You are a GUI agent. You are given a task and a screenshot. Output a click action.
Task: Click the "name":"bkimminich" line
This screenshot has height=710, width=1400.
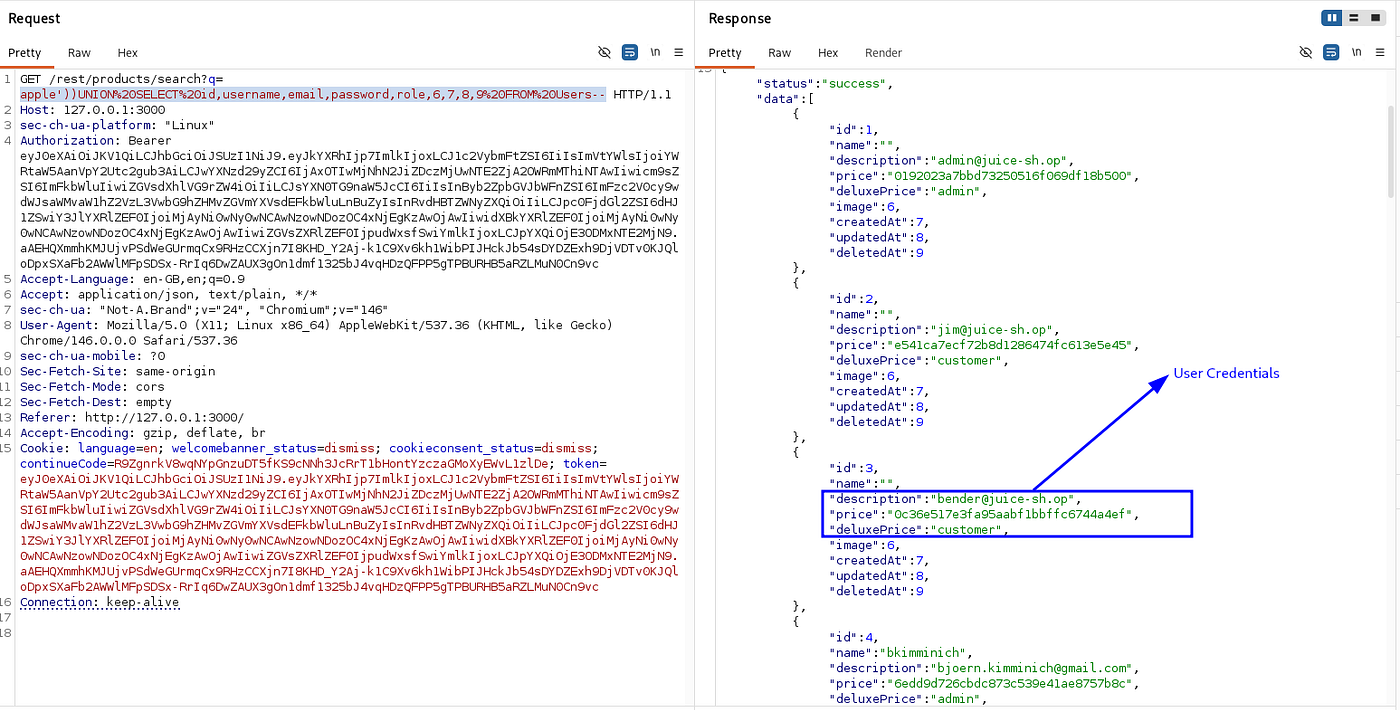(x=900, y=652)
